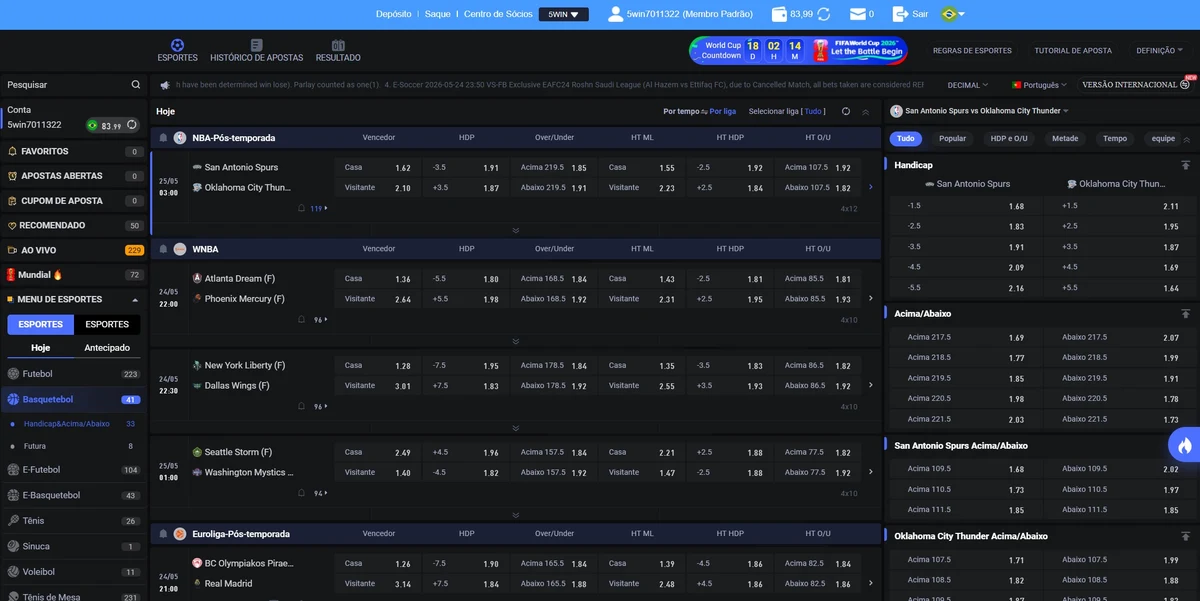Toggle favorite bell for New York Liberty match
Screen dimensions: 1200x601
[302, 407]
